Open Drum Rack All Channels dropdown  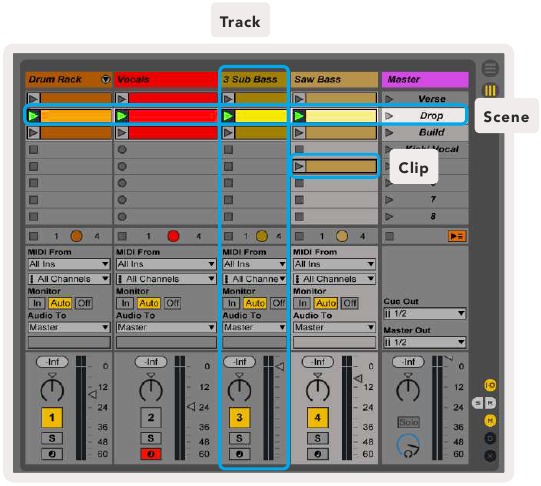click(69, 279)
